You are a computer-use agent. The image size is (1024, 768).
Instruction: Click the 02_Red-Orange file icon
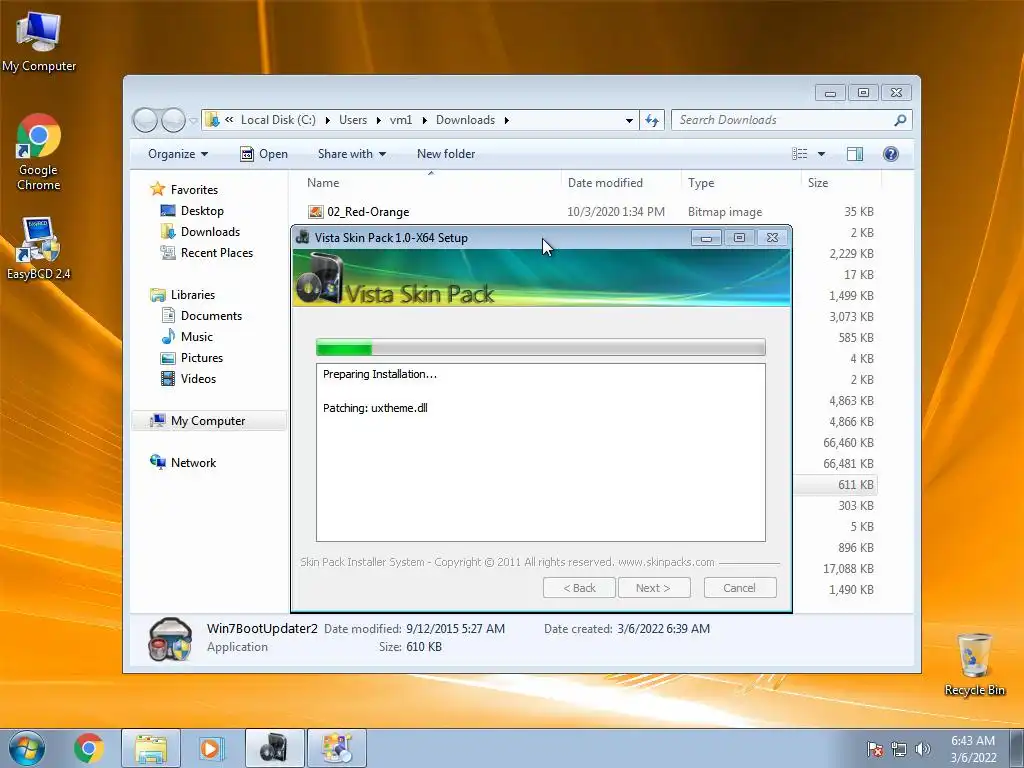[315, 212]
